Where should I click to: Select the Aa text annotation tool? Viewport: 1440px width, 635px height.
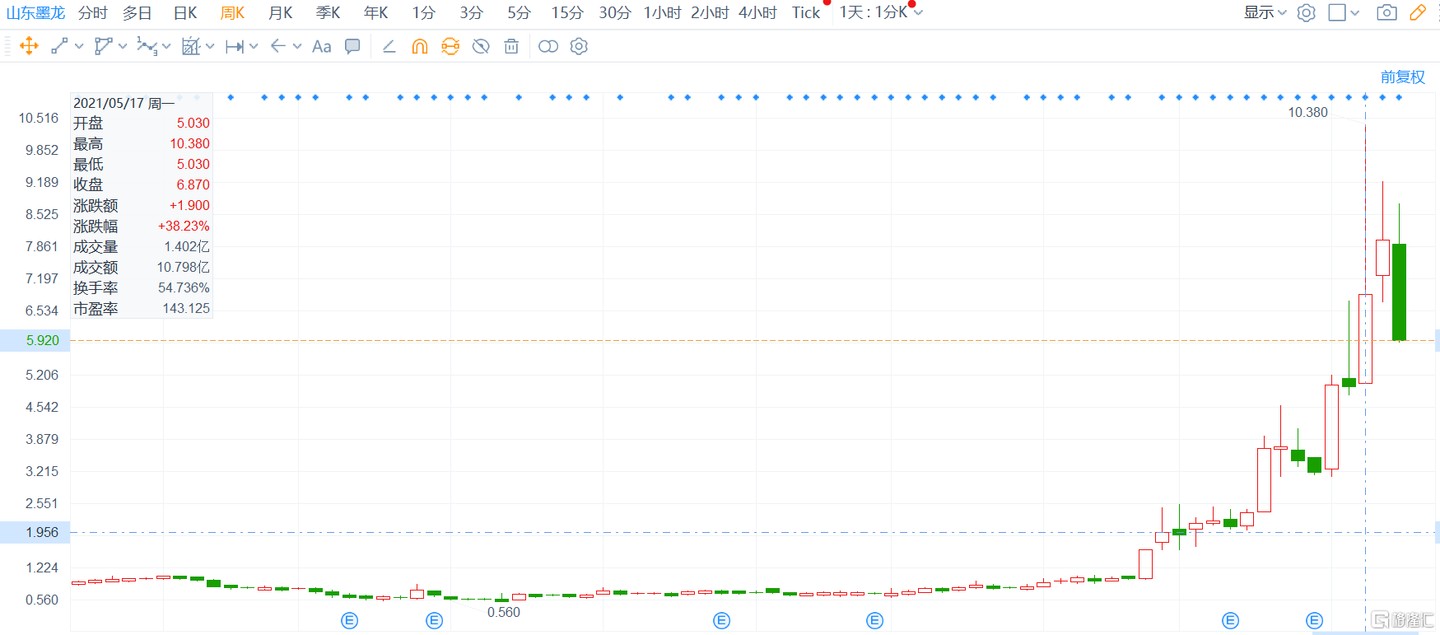click(x=321, y=46)
